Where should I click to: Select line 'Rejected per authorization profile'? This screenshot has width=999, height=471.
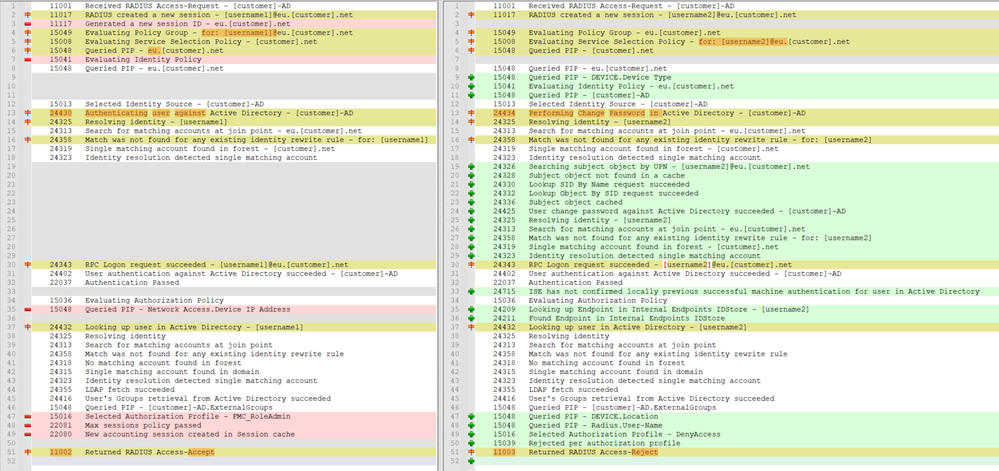tap(737, 443)
